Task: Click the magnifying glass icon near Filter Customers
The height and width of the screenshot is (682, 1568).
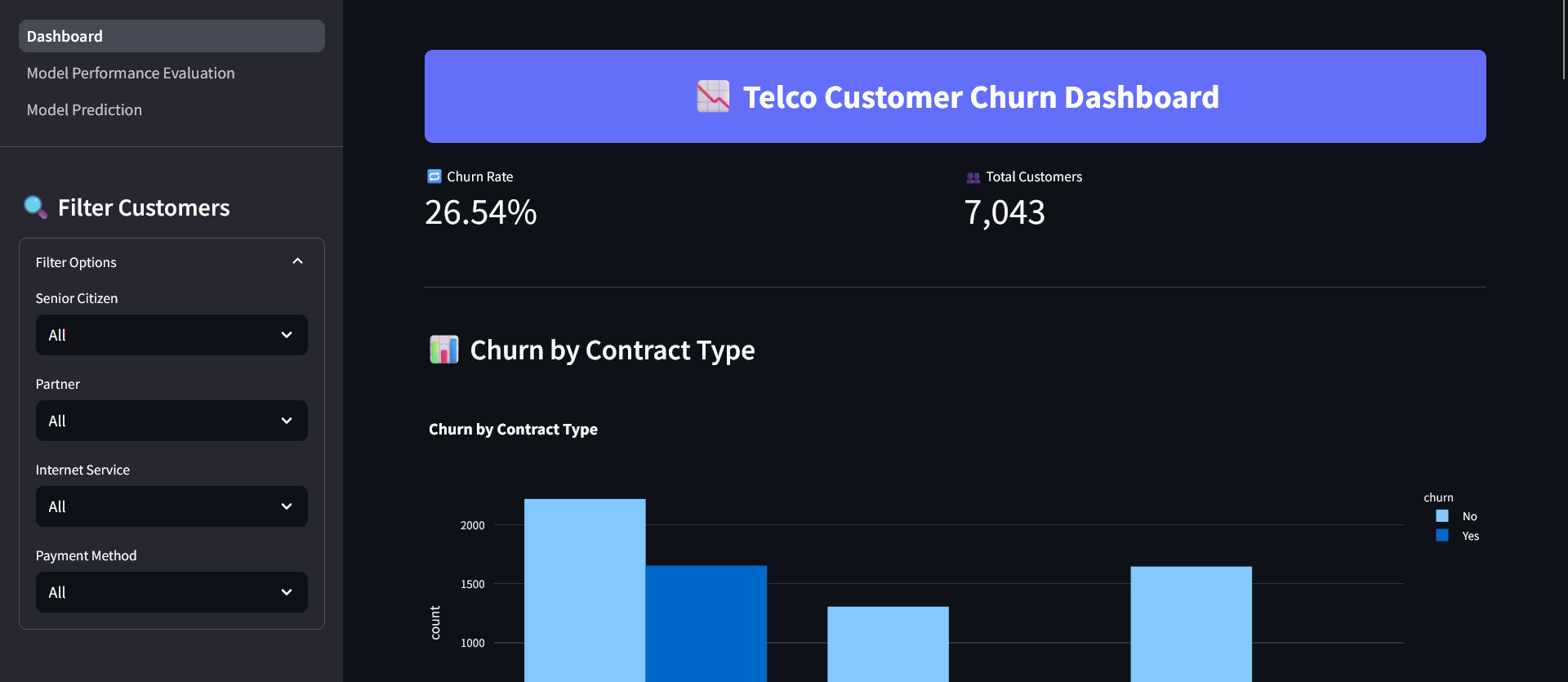Action: pyautogui.click(x=34, y=207)
